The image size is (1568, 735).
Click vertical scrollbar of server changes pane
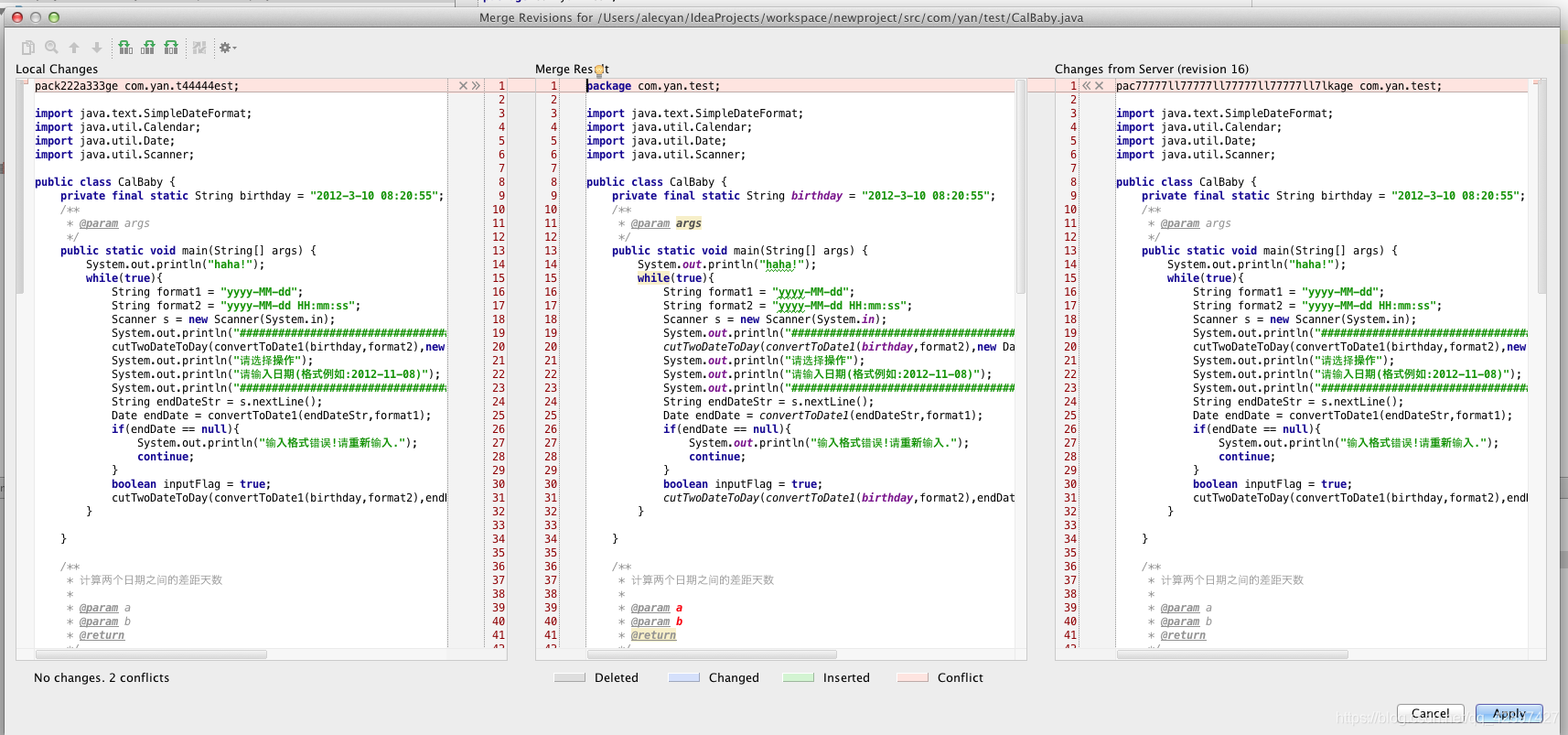(1541, 188)
